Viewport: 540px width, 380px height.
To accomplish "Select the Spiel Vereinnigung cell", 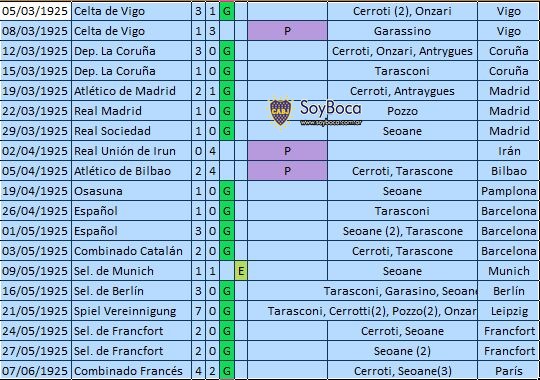I will tap(131, 311).
